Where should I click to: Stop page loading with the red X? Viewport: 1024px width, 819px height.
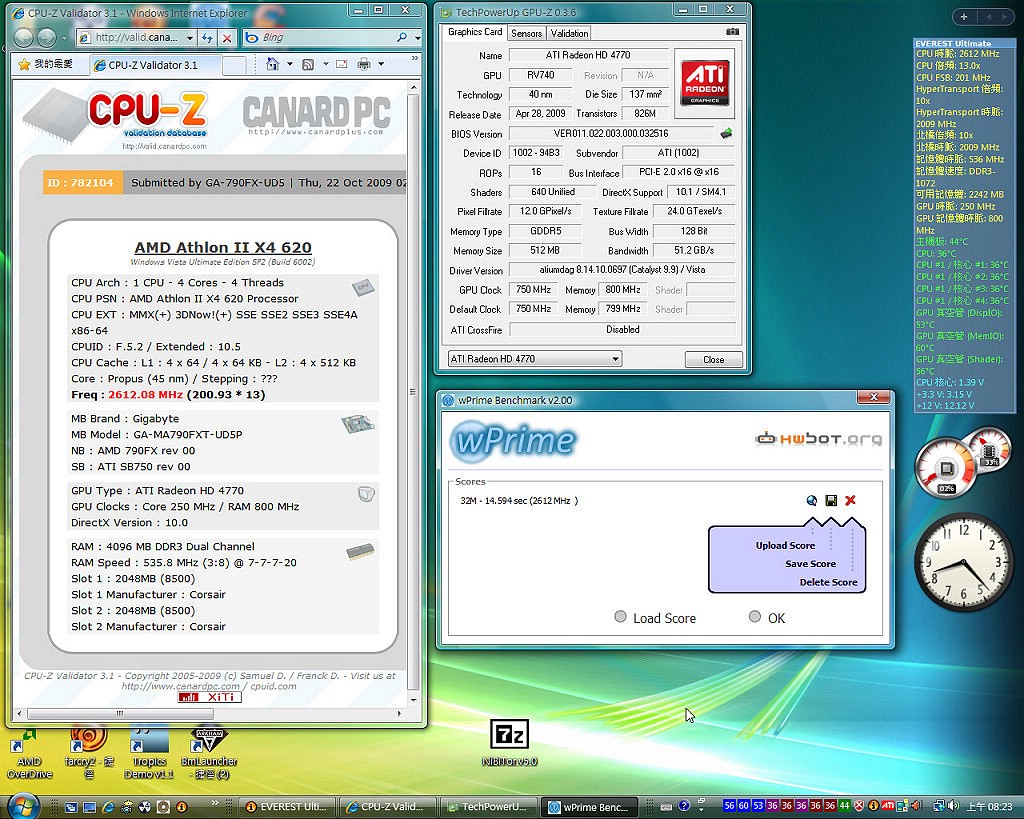click(x=227, y=38)
